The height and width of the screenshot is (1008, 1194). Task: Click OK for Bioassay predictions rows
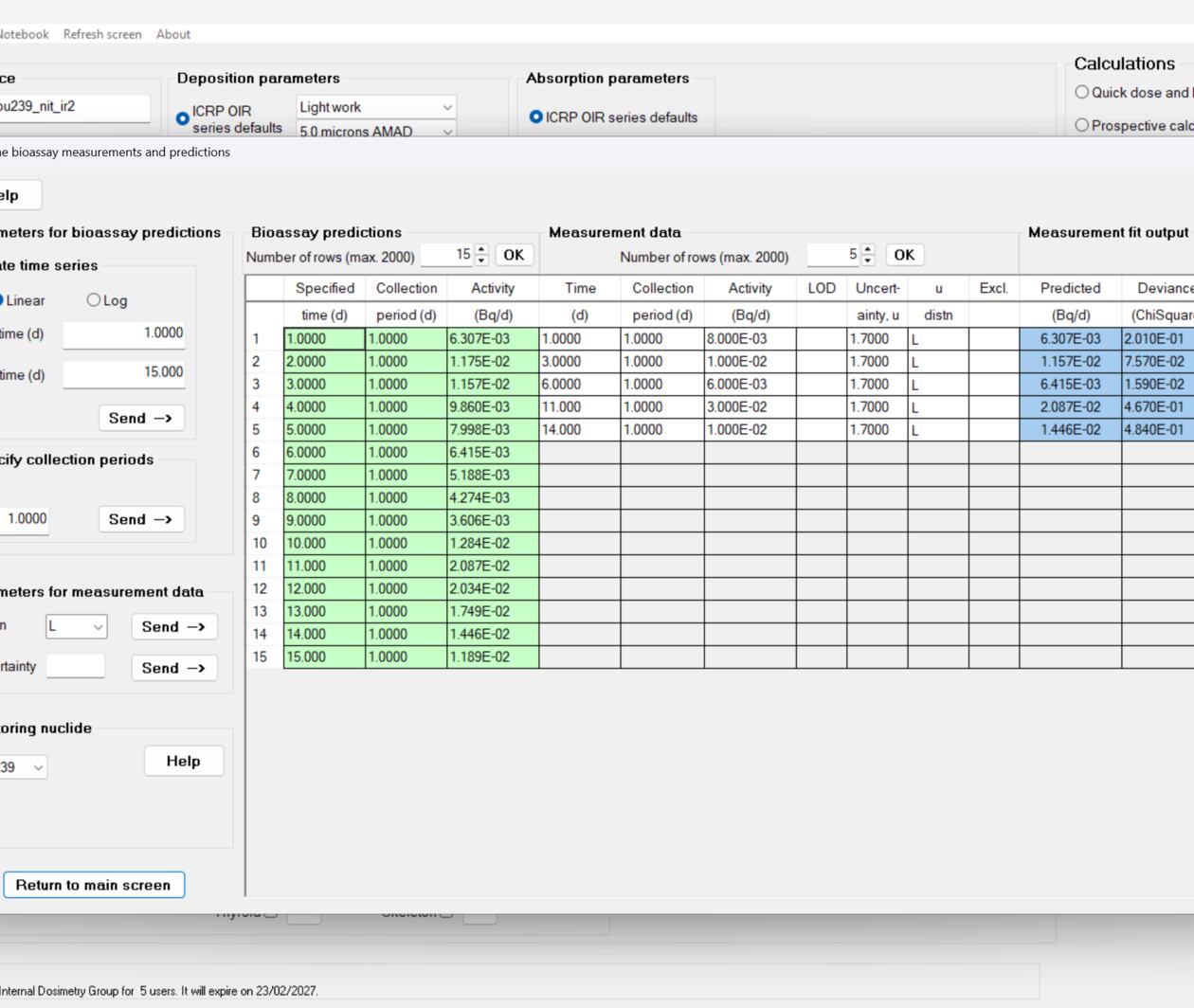click(514, 255)
